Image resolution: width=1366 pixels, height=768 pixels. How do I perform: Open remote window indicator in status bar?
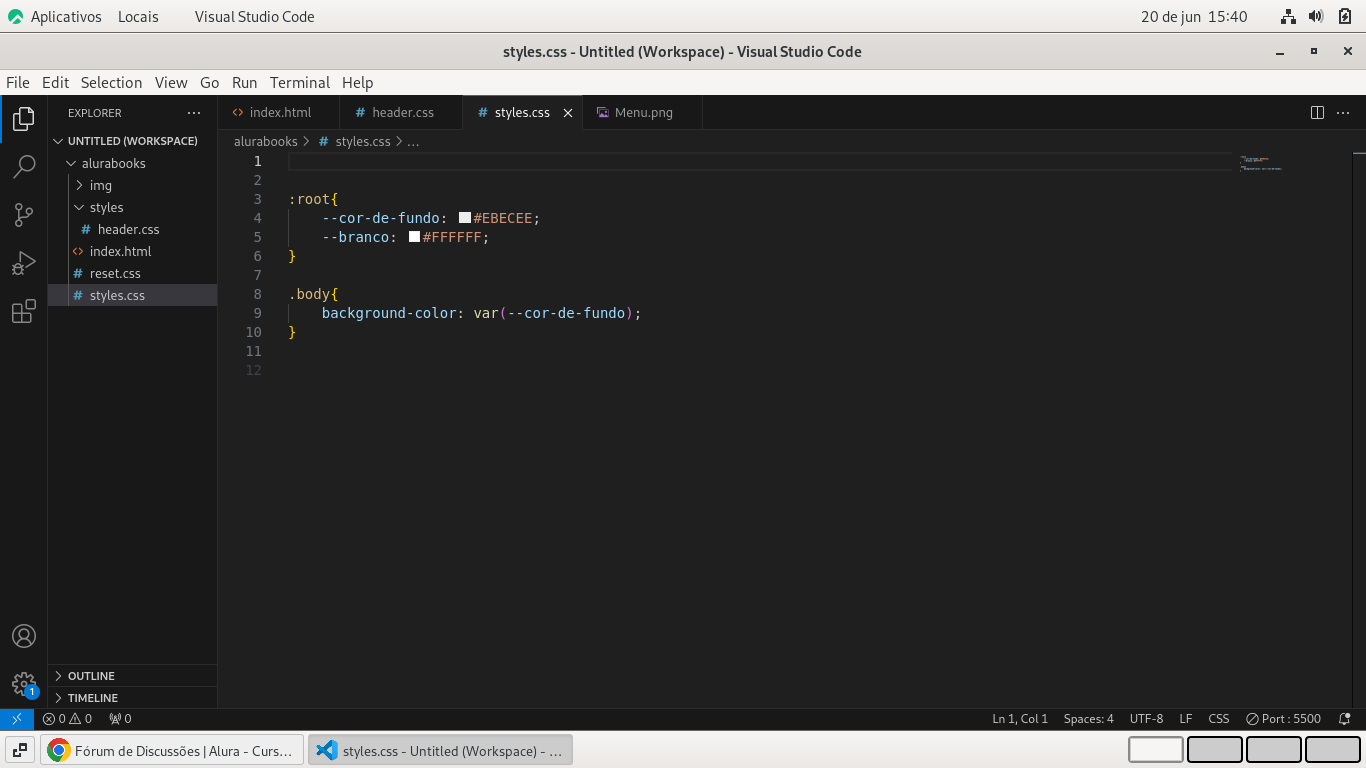tap(17, 719)
